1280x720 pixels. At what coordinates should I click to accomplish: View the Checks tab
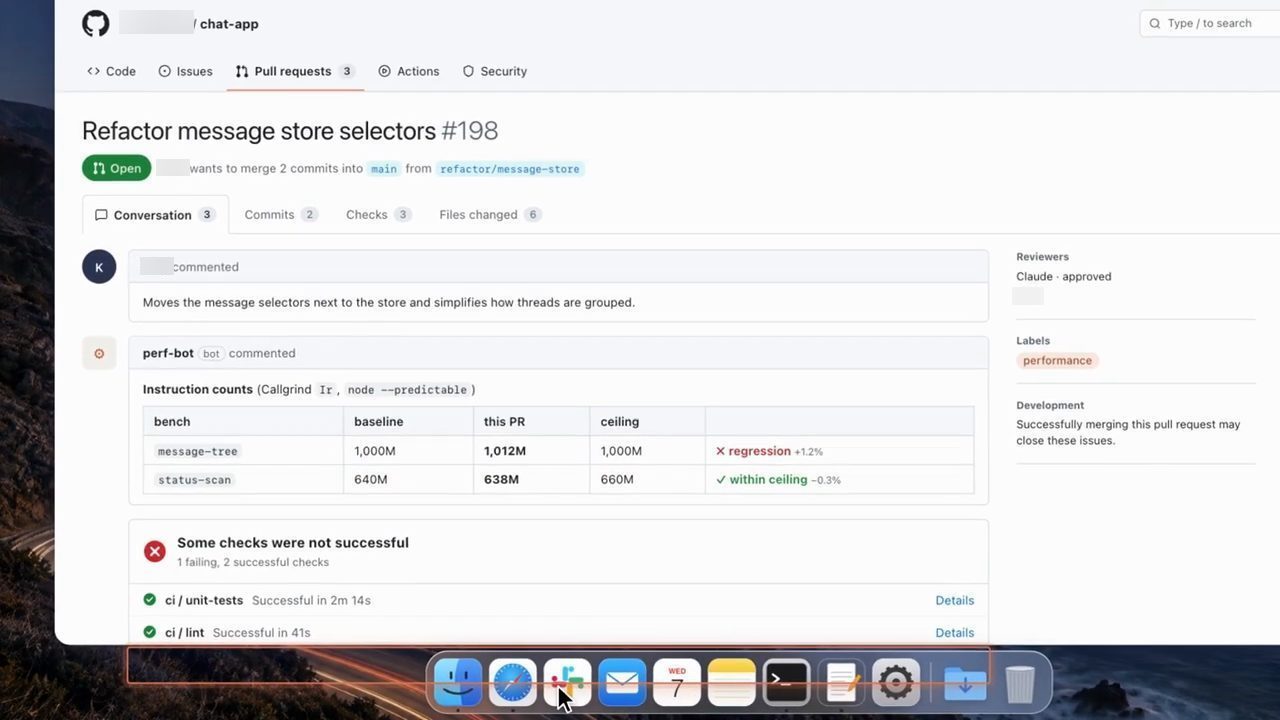[x=379, y=215]
